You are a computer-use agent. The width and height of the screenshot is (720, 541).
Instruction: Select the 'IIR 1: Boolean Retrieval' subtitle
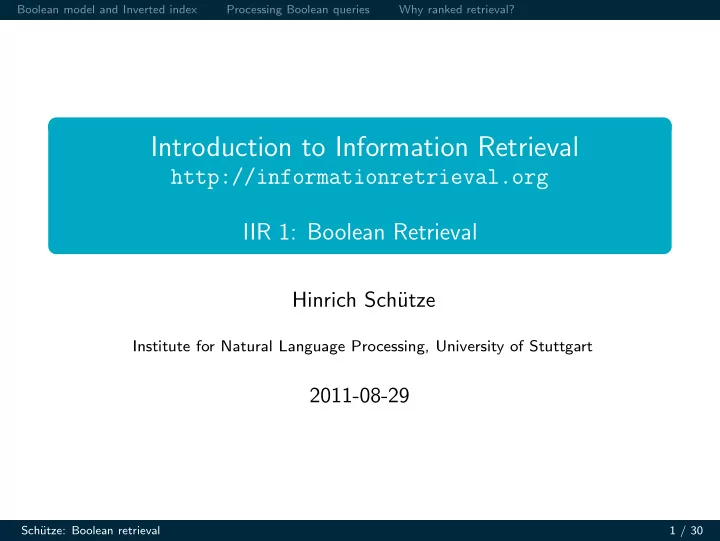(360, 231)
